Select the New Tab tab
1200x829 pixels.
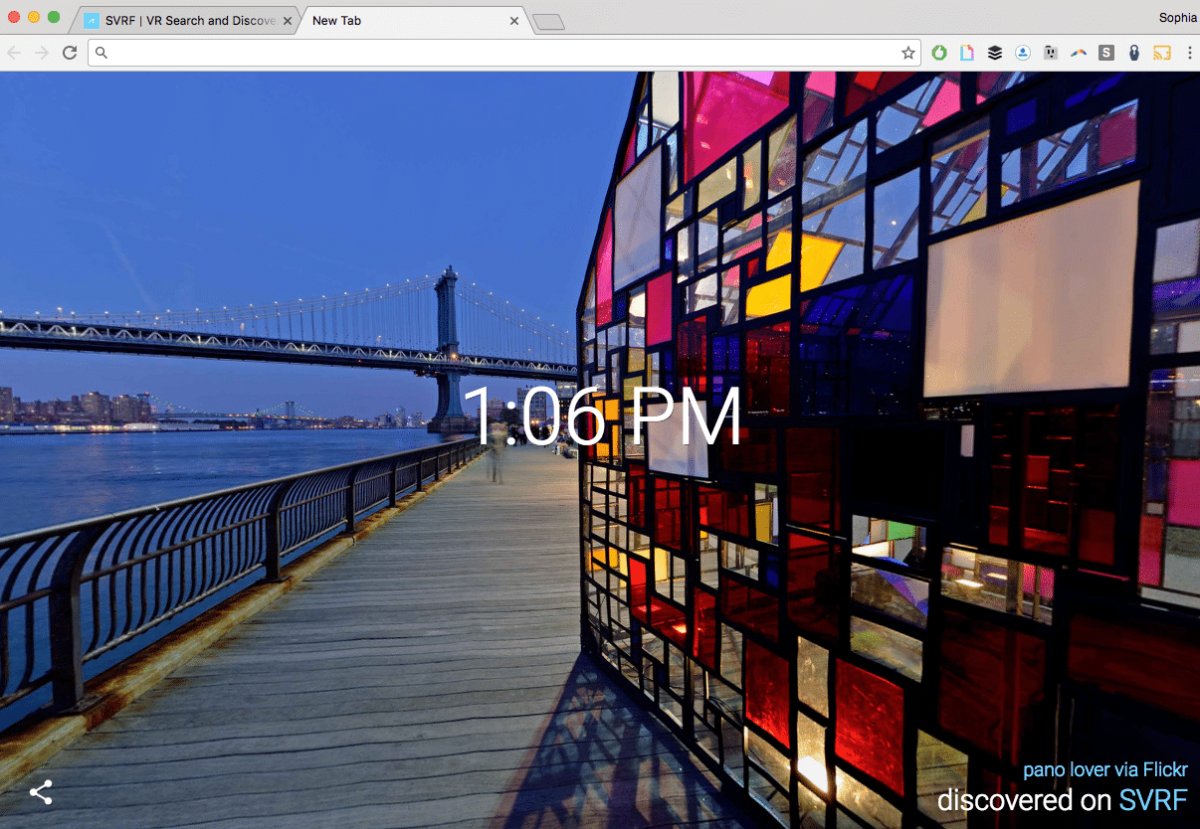point(400,20)
